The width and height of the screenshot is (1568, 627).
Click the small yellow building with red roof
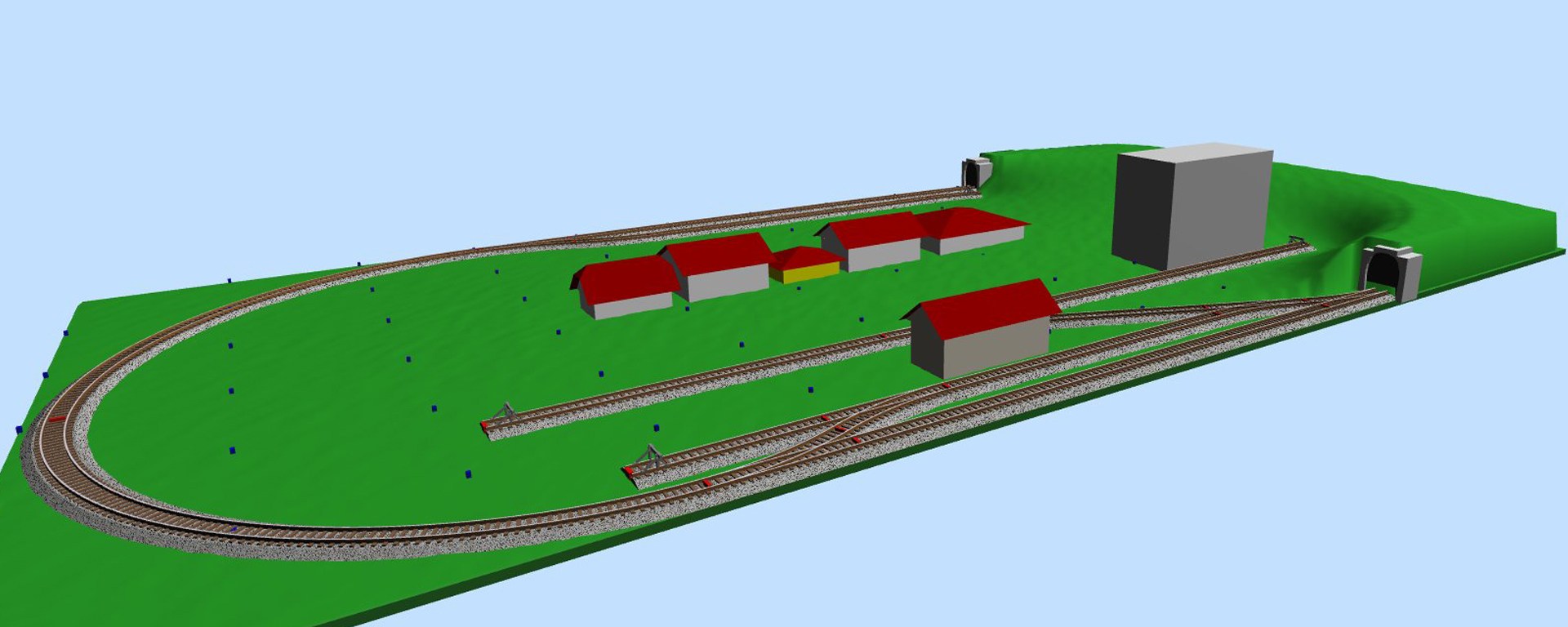point(804,266)
